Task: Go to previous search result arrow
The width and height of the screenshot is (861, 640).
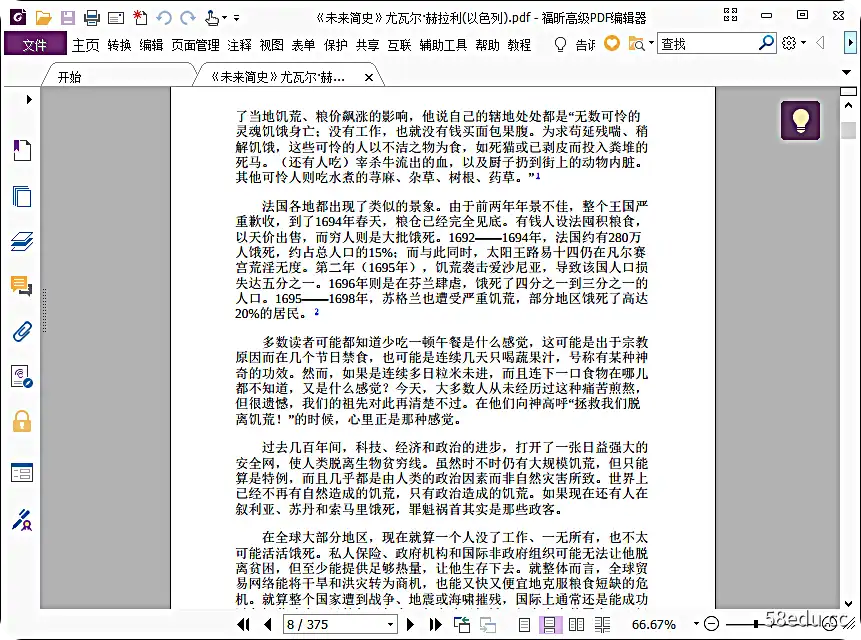Action: pyautogui.click(x=820, y=43)
